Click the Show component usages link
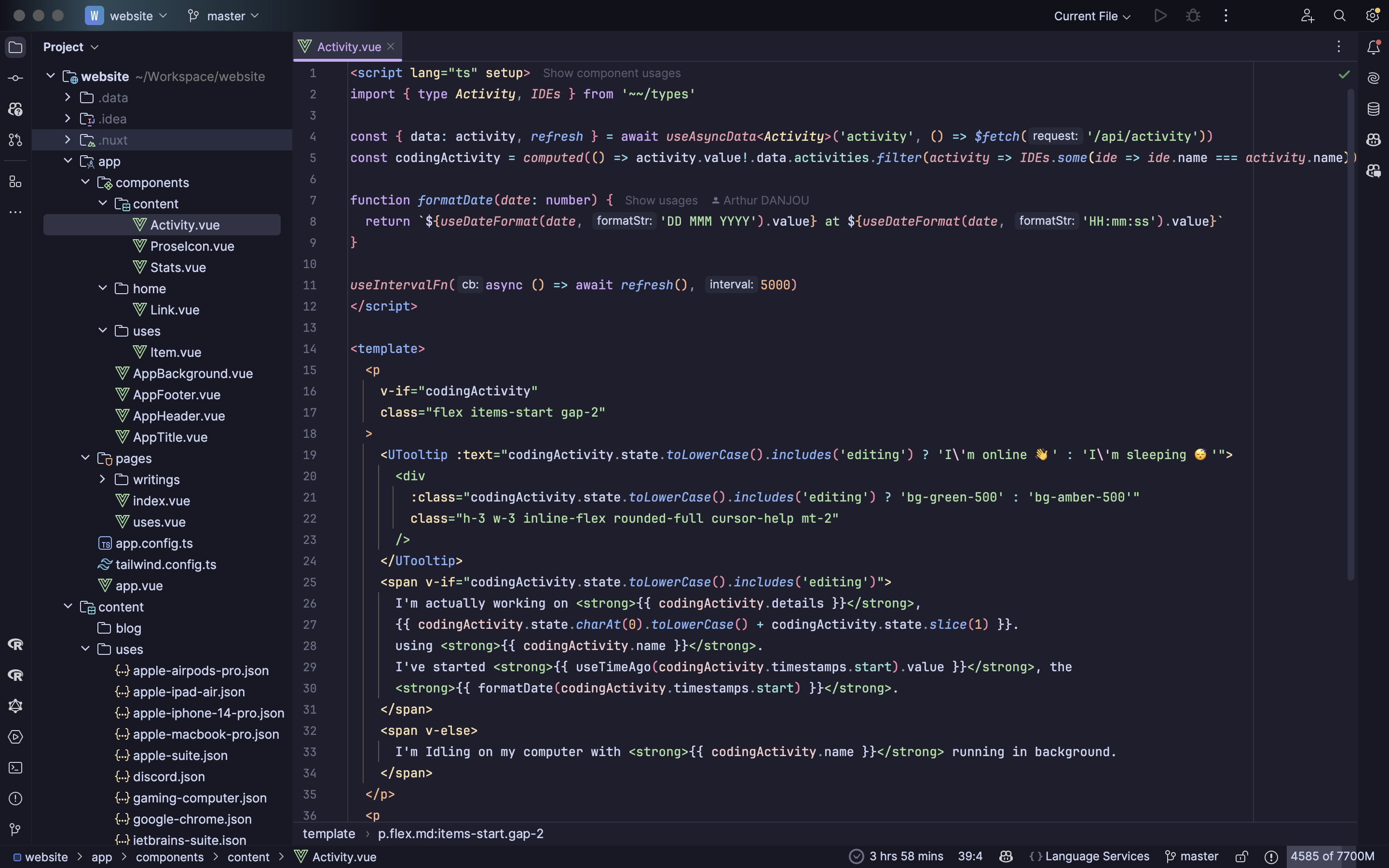The height and width of the screenshot is (868, 1389). (611, 72)
